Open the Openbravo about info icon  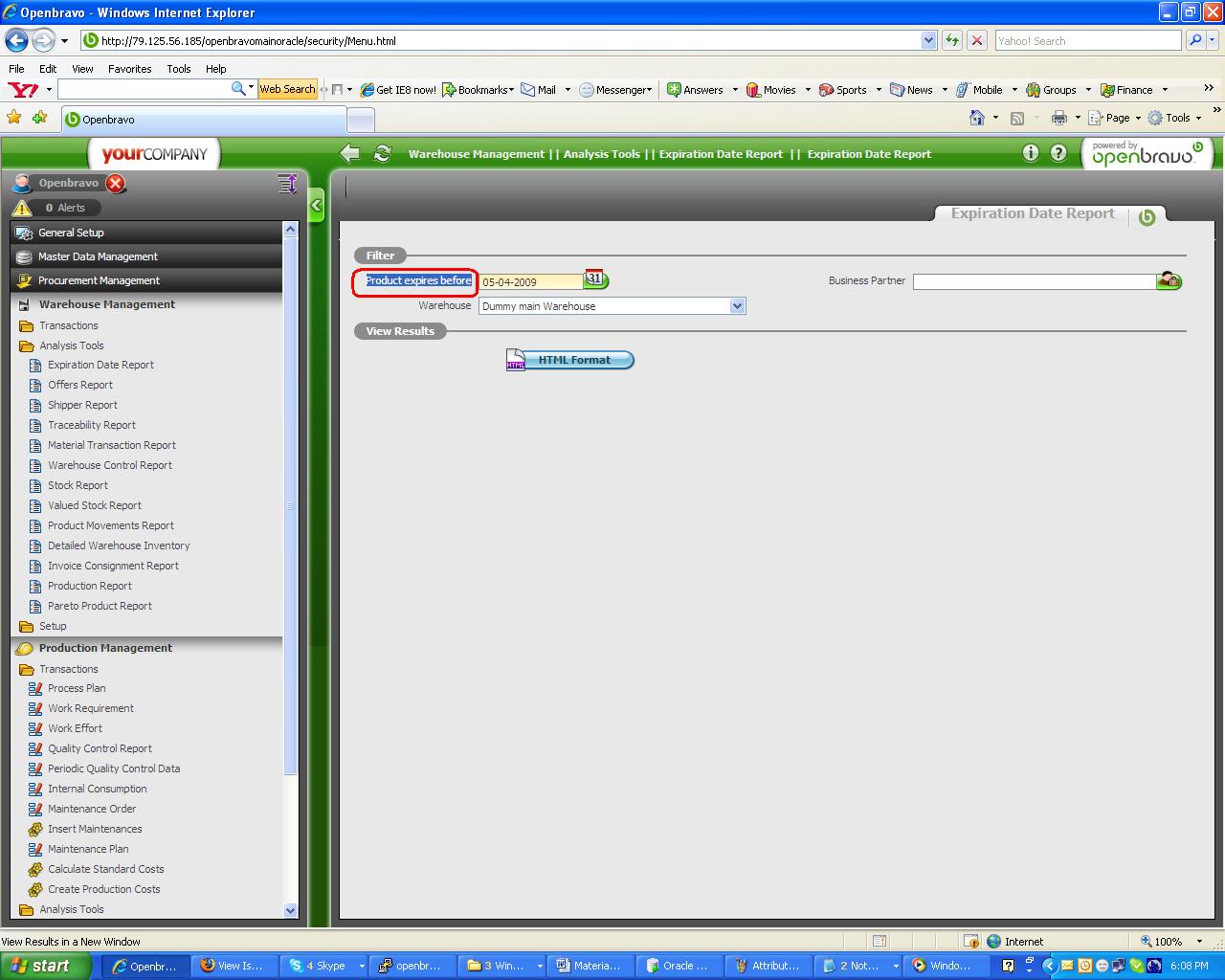(1030, 153)
